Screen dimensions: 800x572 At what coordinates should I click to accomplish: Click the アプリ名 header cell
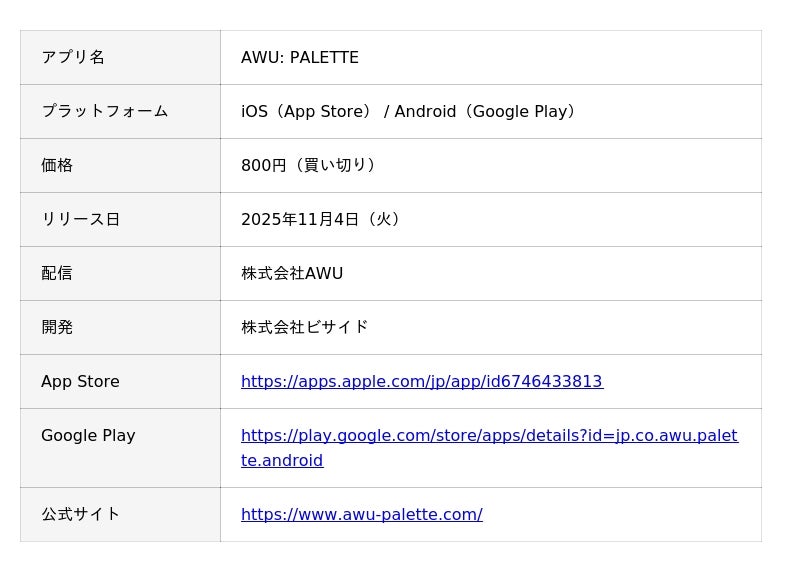pos(73,58)
